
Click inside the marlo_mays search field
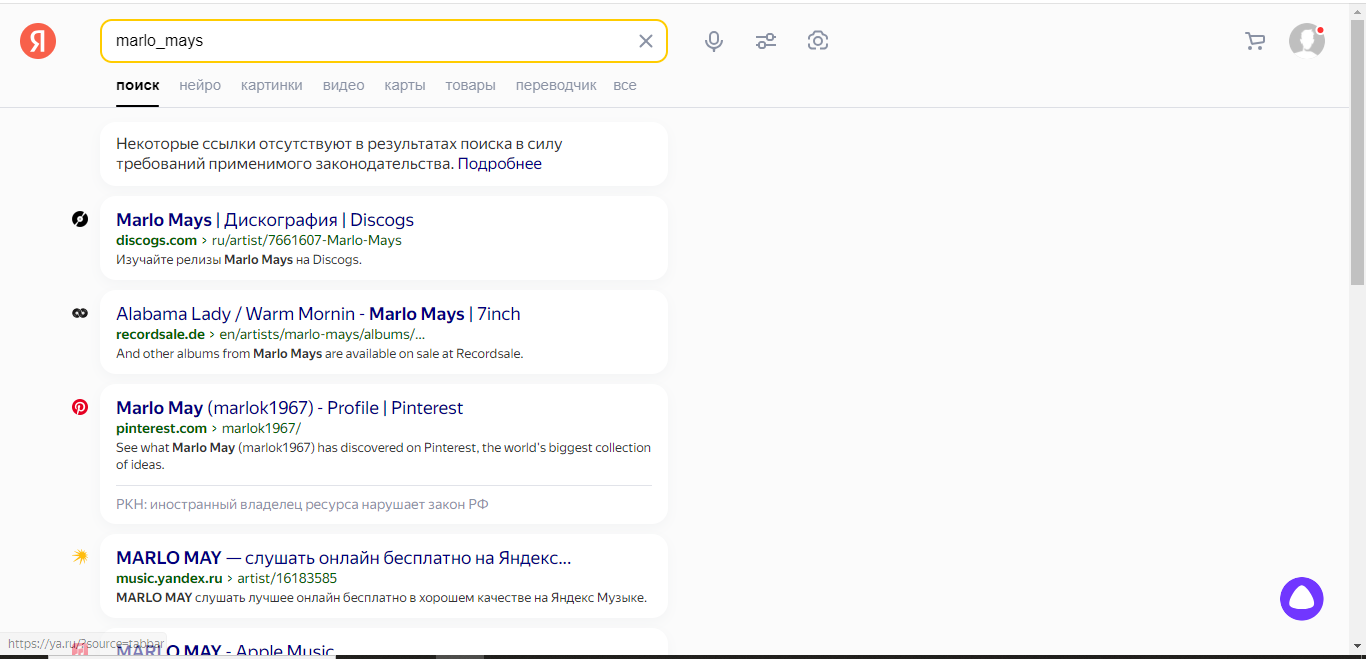click(370, 41)
